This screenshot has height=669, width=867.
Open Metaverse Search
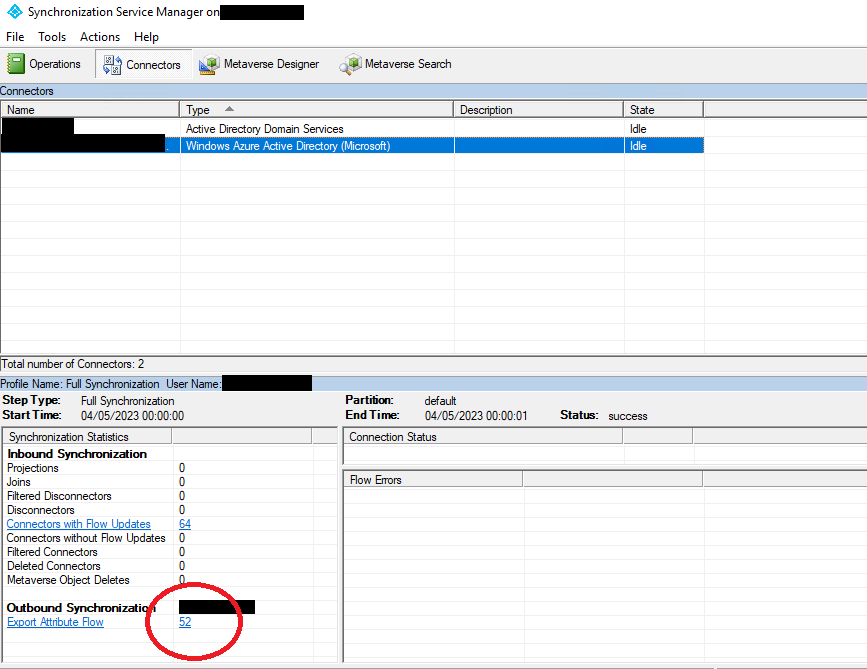tap(395, 63)
